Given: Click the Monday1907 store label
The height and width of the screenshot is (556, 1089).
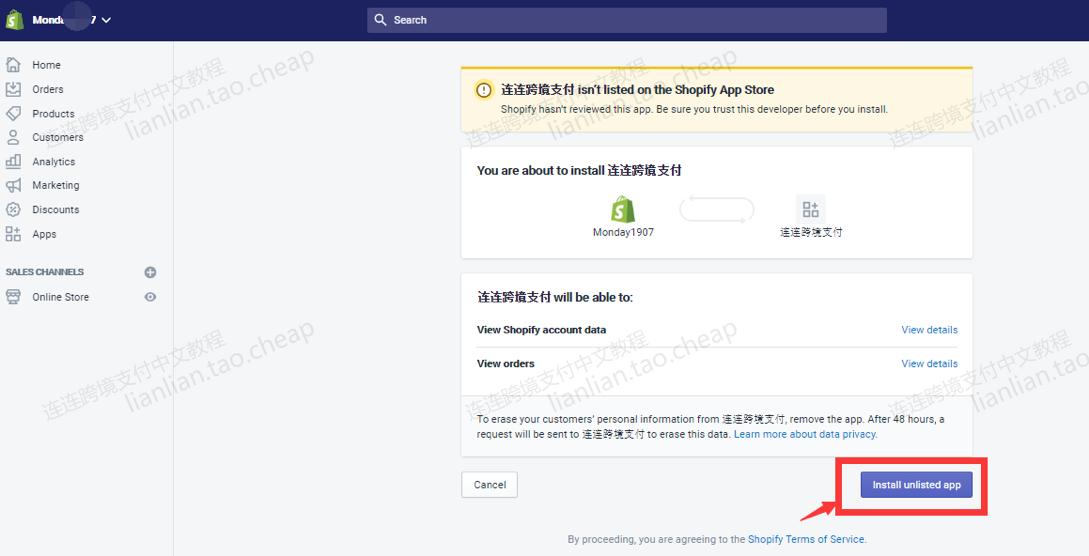Looking at the screenshot, I should click(x=623, y=233).
